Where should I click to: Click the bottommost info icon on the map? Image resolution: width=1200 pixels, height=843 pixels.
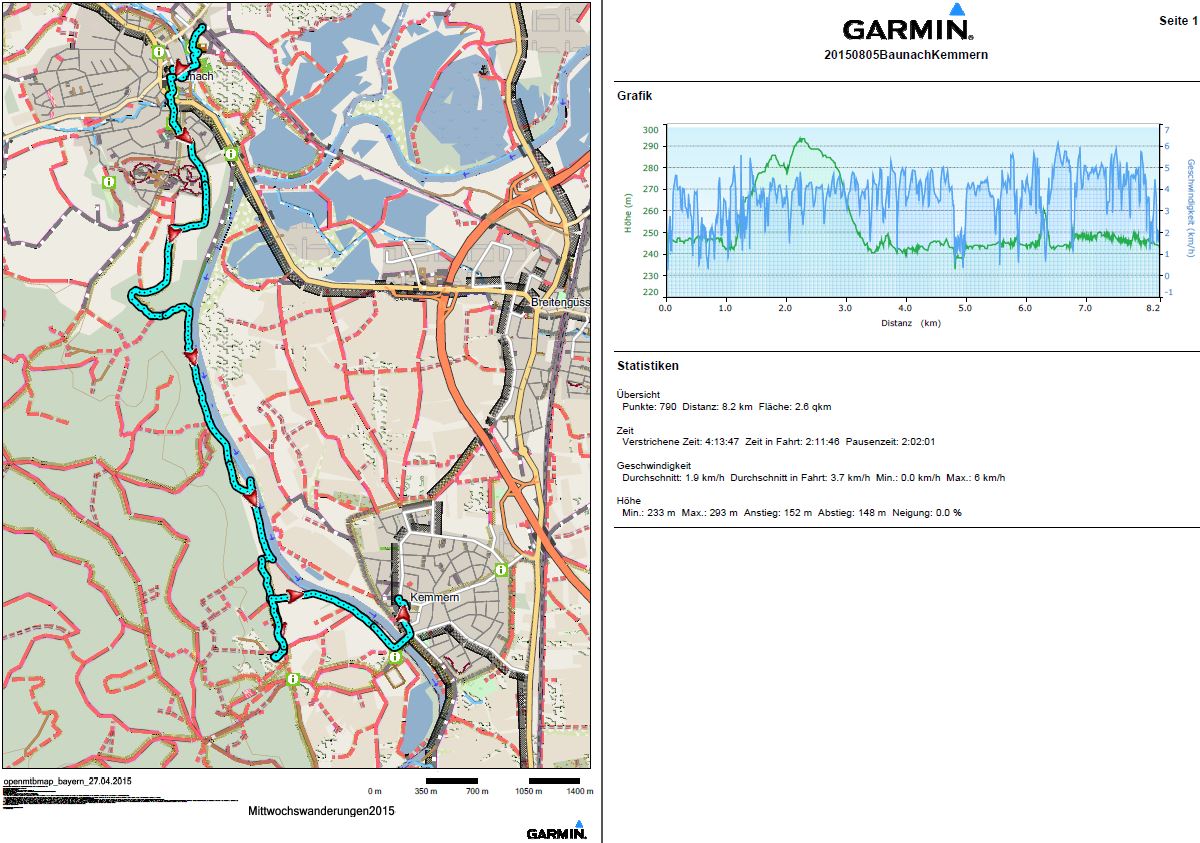click(x=292, y=679)
